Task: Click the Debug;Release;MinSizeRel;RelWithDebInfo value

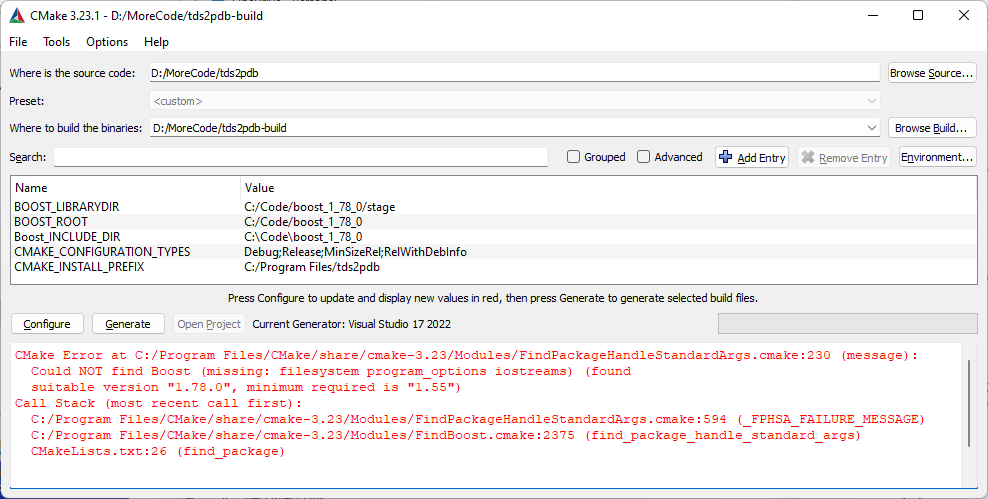Action: tap(355, 252)
